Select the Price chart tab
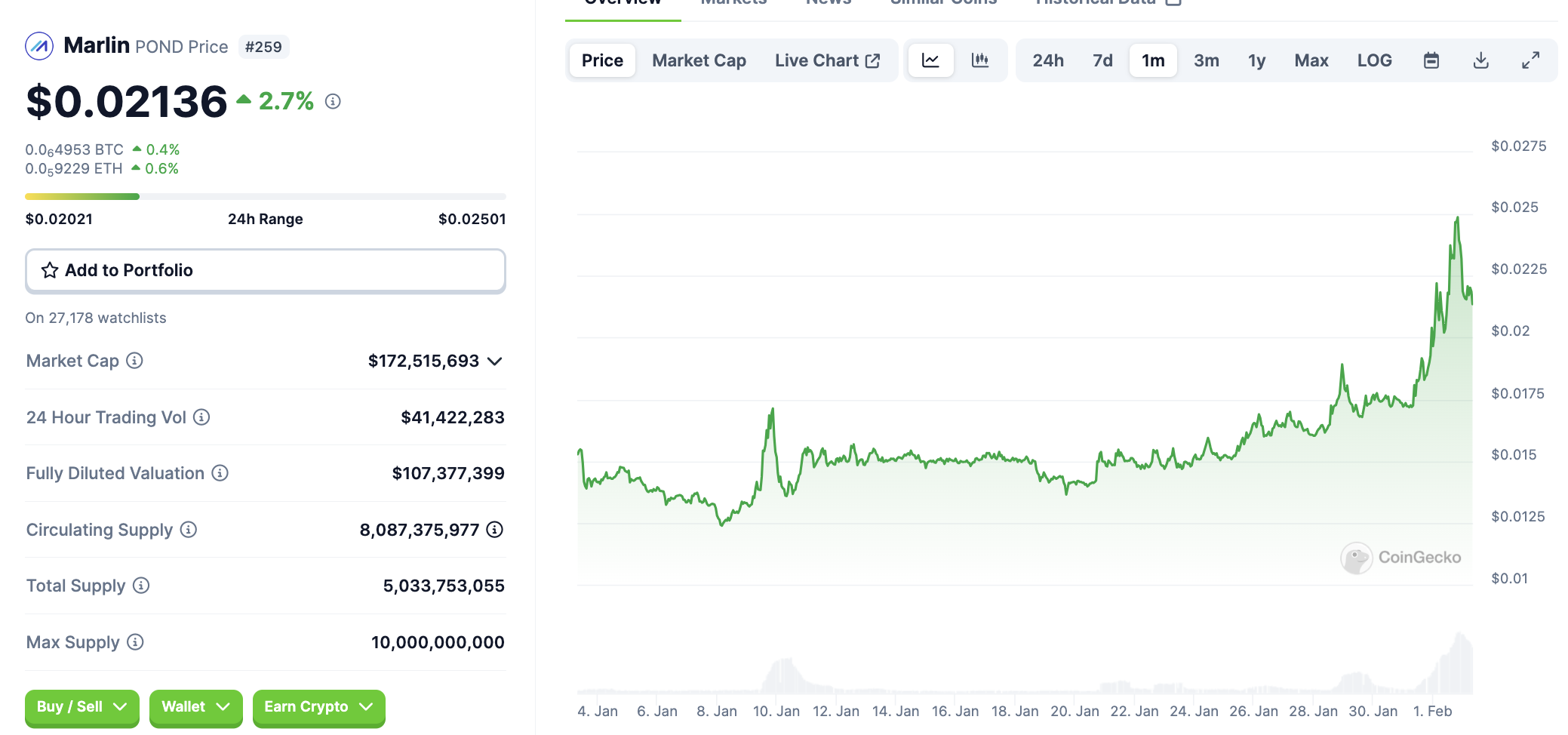1568x735 pixels. tap(602, 60)
